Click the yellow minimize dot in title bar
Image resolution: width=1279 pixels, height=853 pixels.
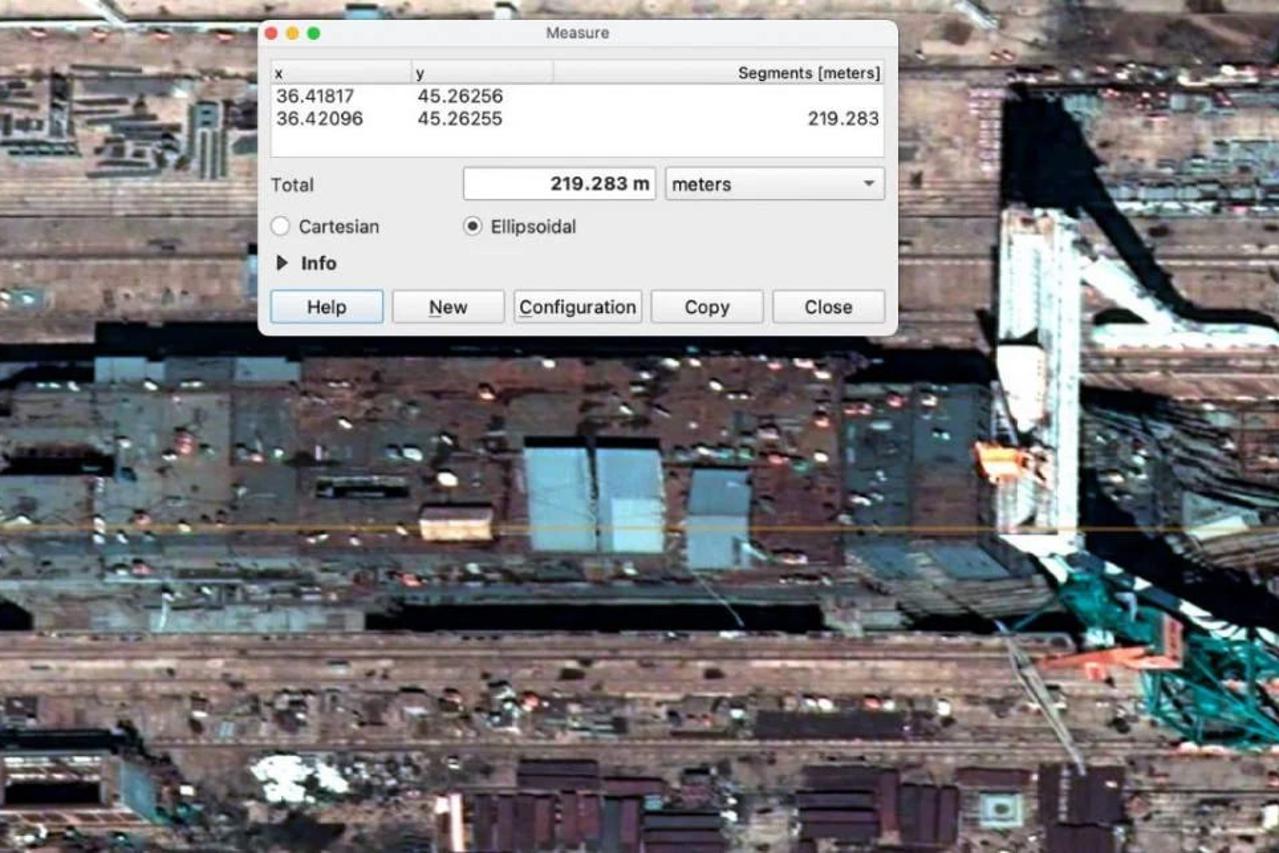pos(292,33)
